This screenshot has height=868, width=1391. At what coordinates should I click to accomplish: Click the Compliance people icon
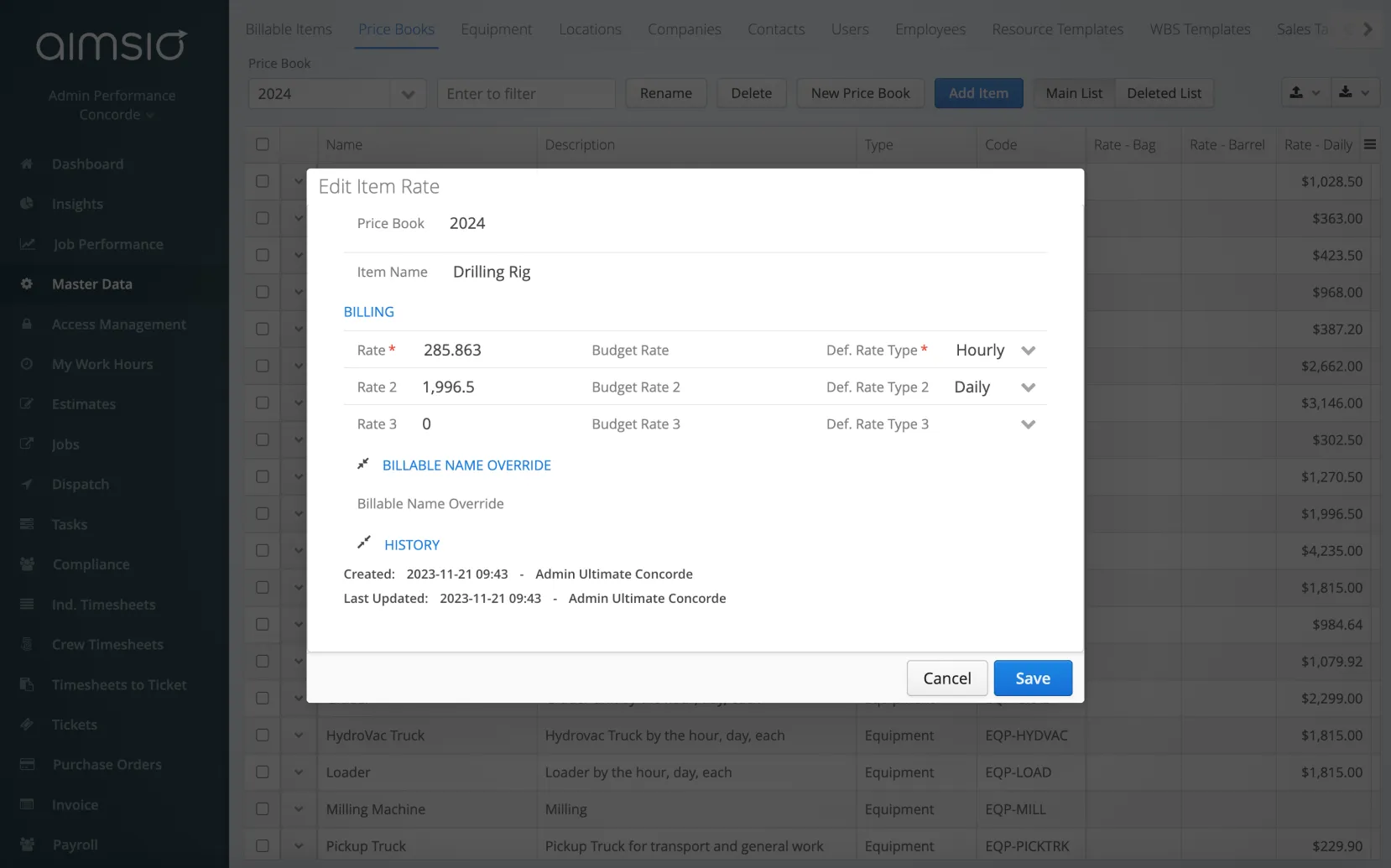point(27,564)
